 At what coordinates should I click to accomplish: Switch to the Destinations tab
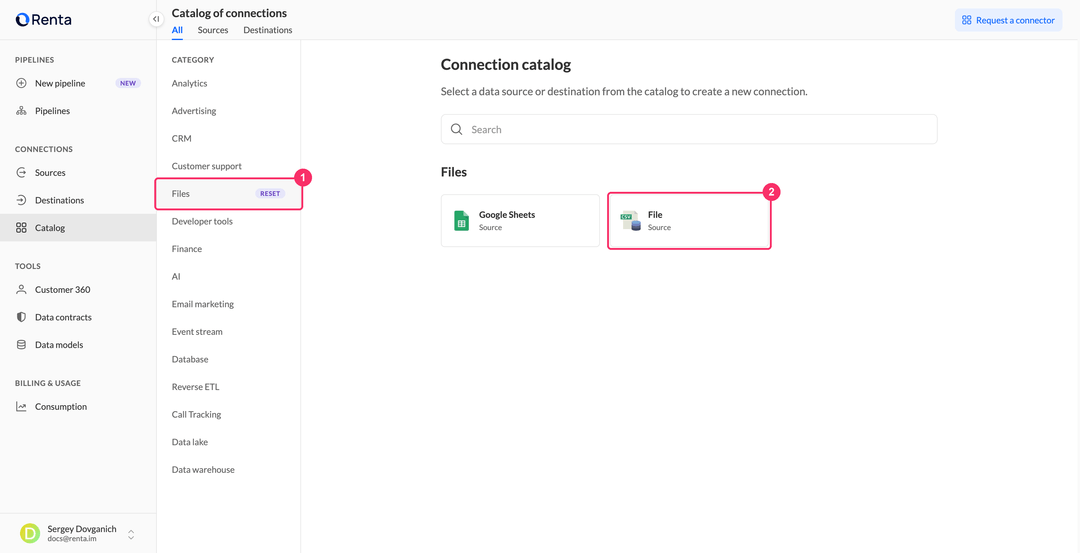(268, 30)
